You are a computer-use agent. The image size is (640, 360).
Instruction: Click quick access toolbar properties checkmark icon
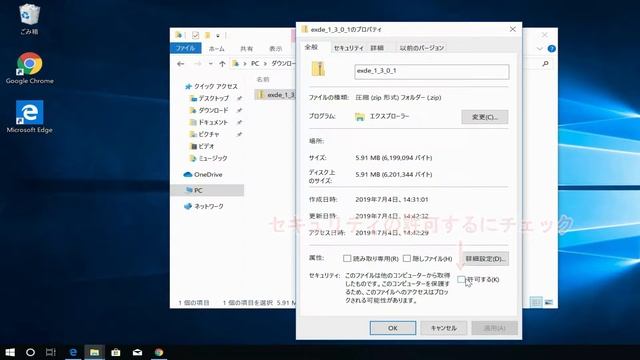click(x=195, y=35)
